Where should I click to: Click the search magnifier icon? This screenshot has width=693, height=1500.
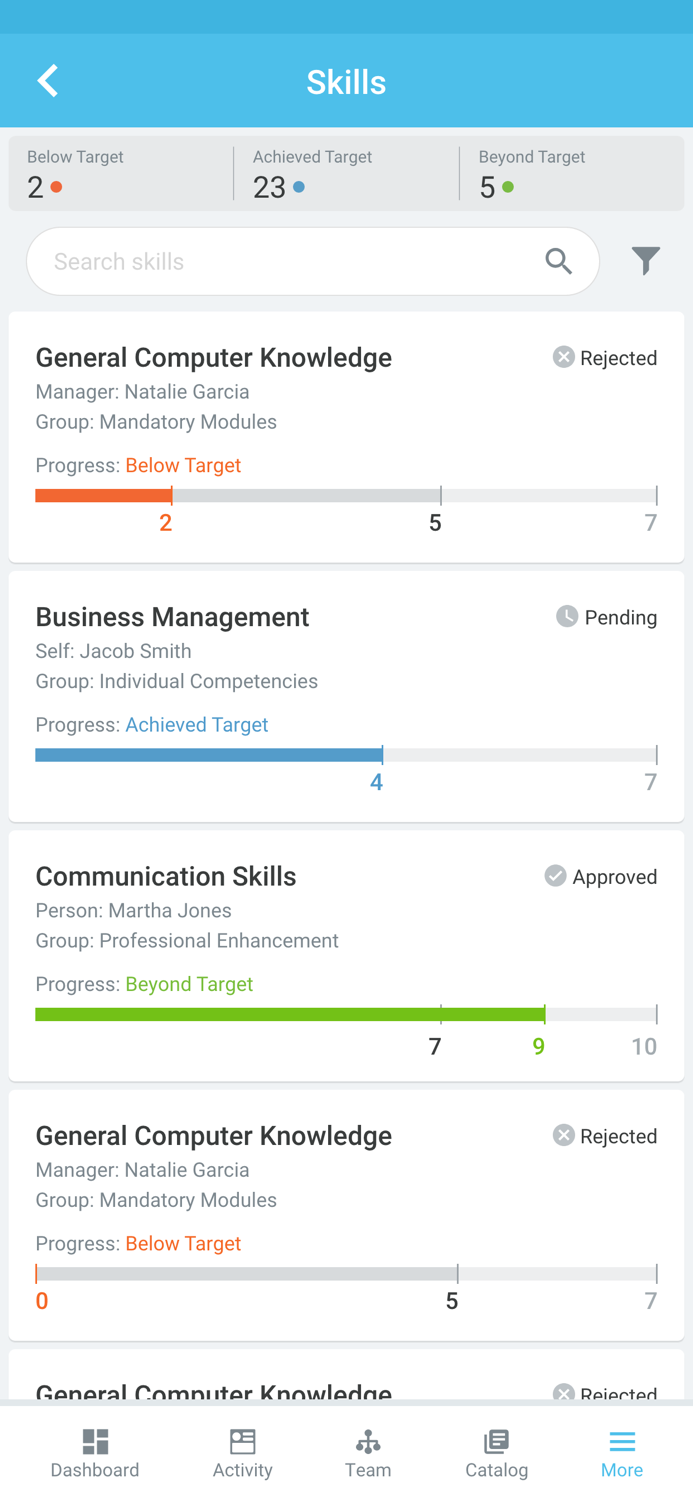(559, 262)
